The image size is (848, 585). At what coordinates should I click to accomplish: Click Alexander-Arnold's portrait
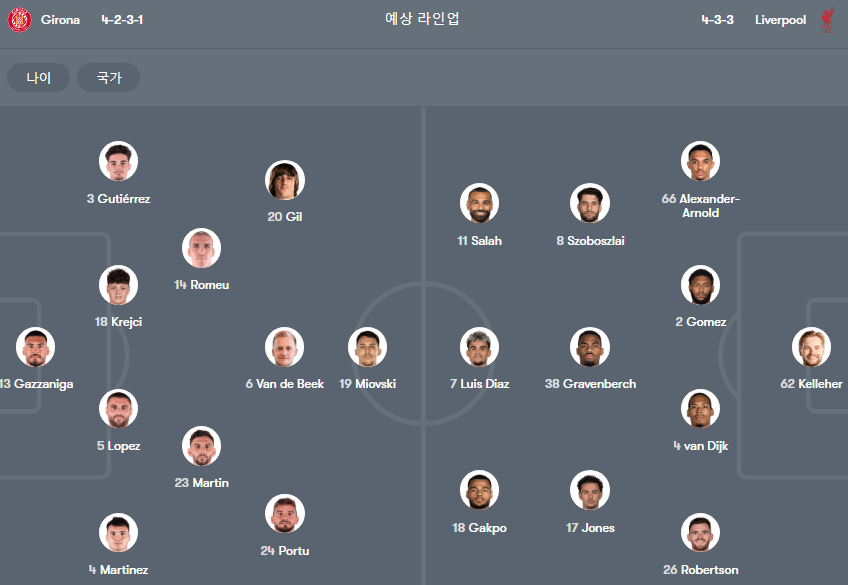tap(700, 161)
